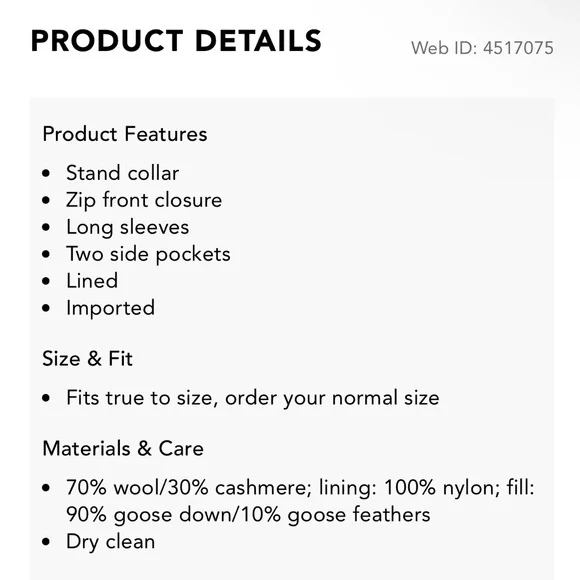Screen dimensions: 580x580
Task: Select the Fits true to size text
Action: tap(253, 398)
